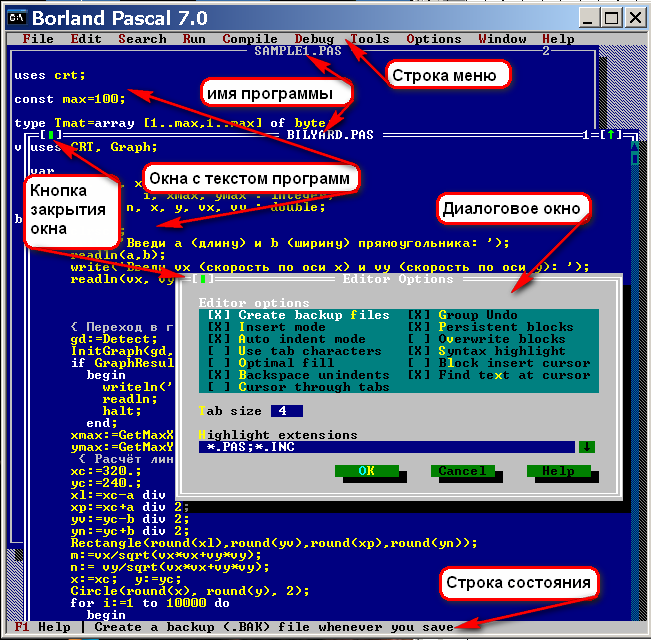The image size is (651, 640).
Task: Zoom BILYARD.PAS window with up-arrow icon
Action: click(611, 135)
